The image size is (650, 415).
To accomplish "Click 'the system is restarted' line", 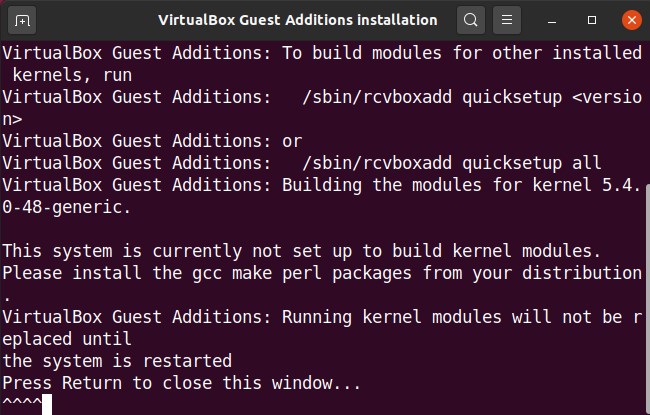I will point(117,361).
